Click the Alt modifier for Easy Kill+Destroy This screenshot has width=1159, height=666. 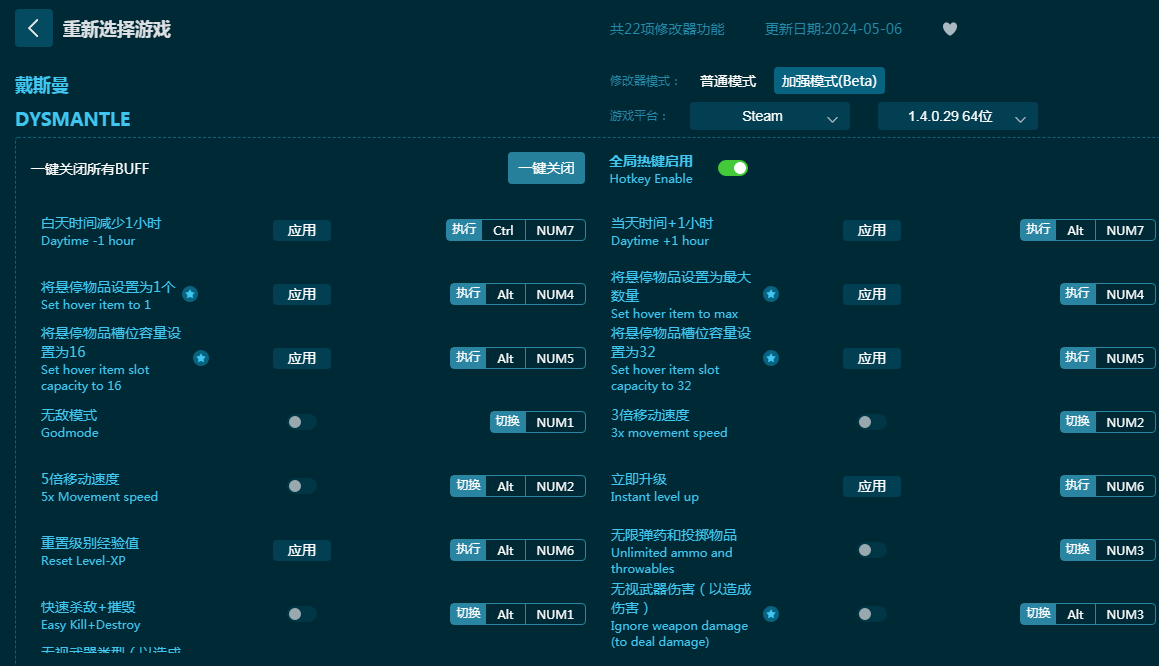[x=506, y=614]
